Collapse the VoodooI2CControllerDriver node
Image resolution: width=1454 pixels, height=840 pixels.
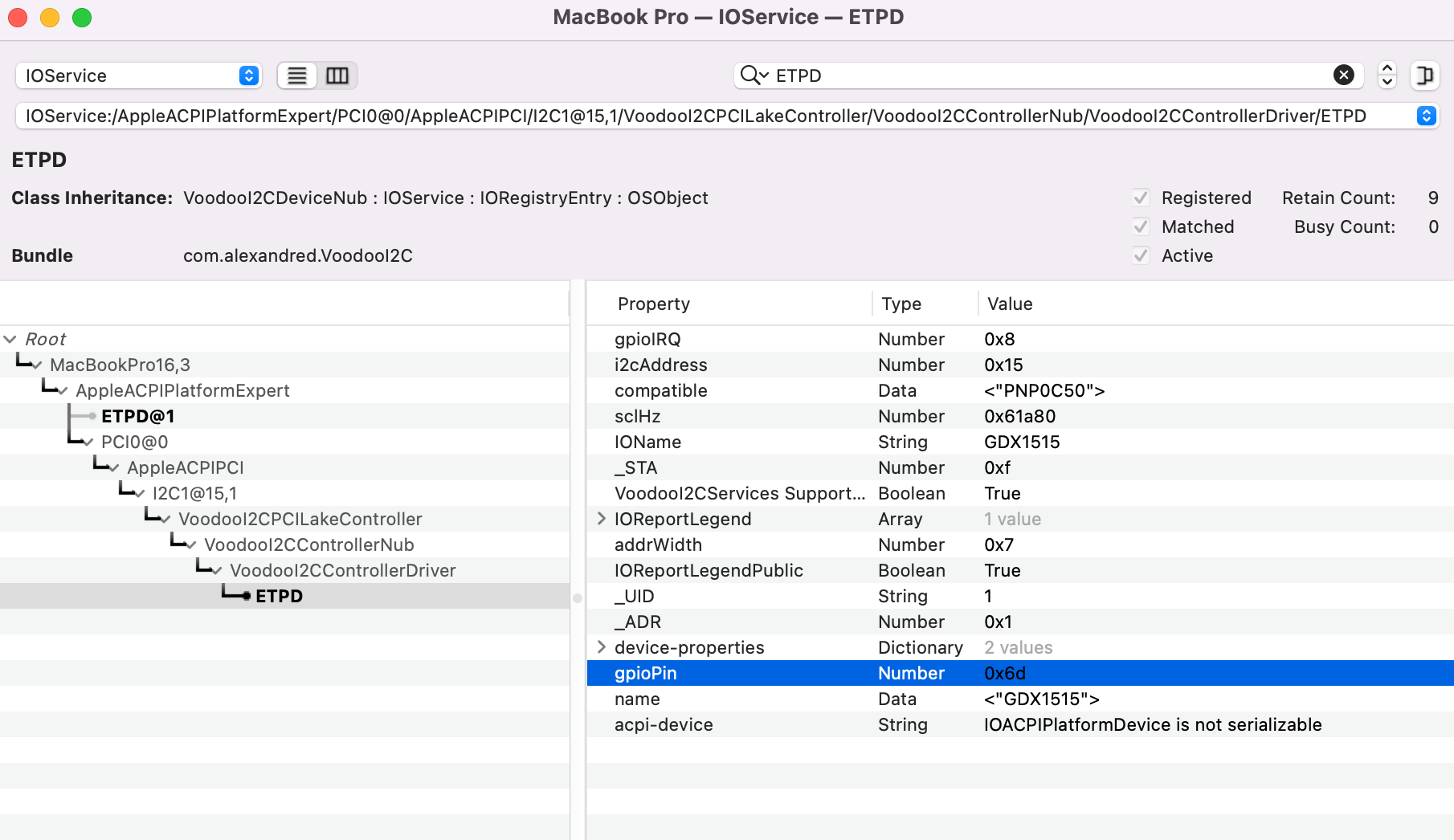coord(217,571)
